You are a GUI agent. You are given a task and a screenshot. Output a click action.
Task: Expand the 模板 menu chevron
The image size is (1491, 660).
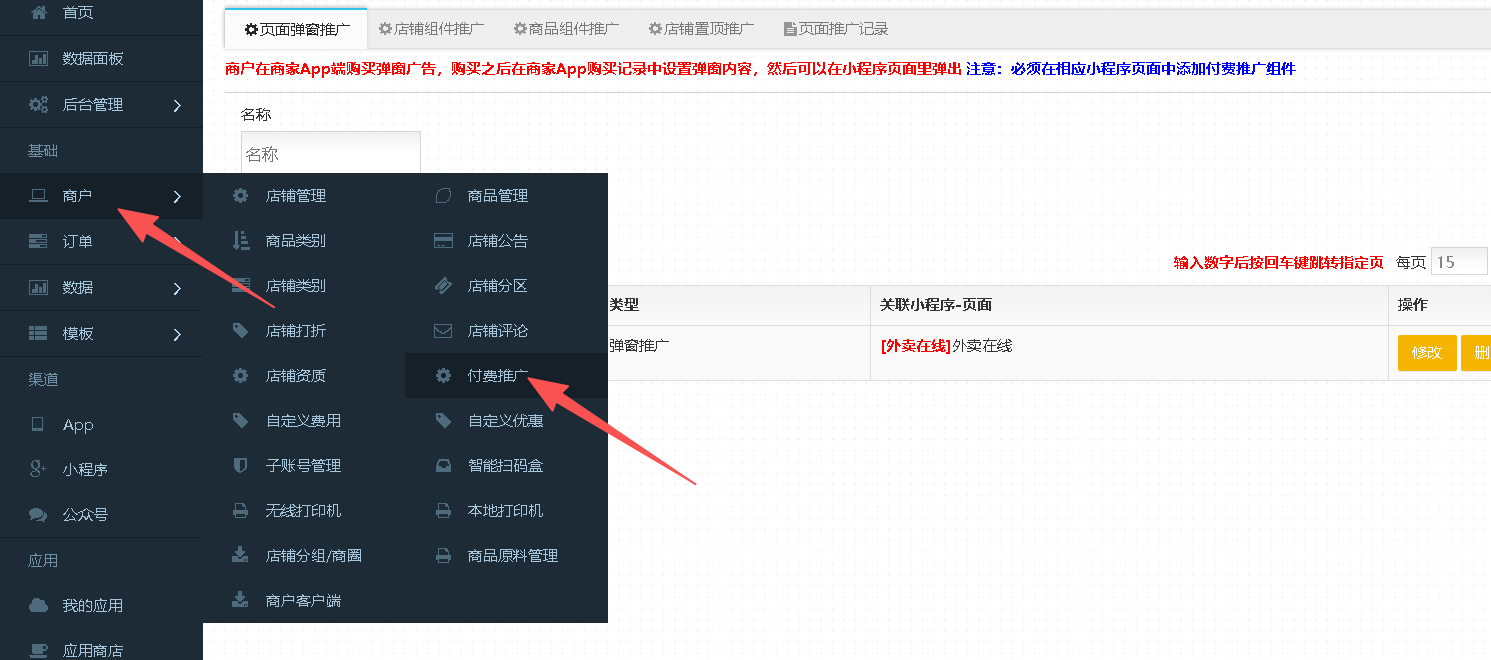point(177,334)
